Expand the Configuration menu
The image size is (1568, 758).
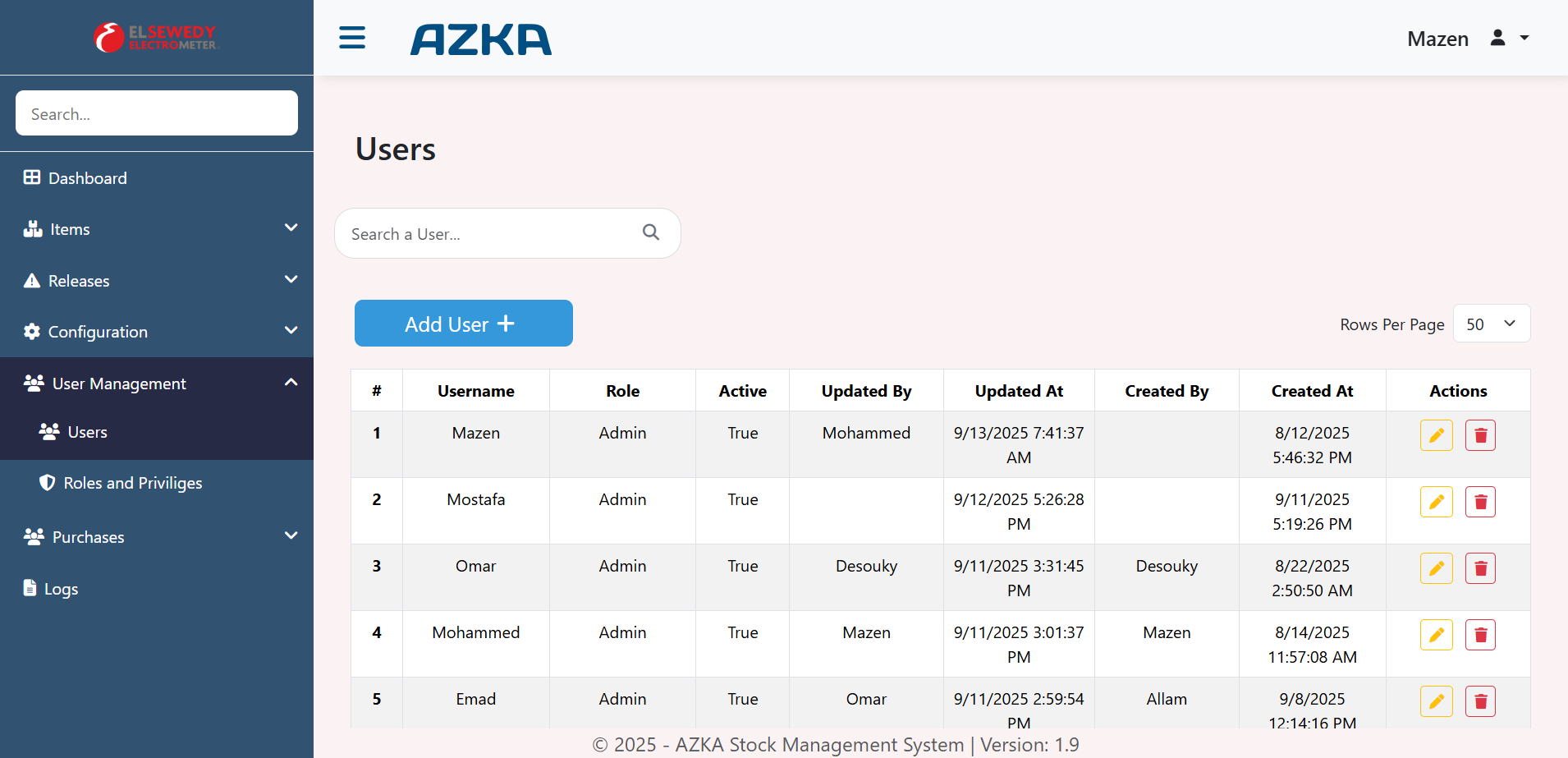coord(156,332)
